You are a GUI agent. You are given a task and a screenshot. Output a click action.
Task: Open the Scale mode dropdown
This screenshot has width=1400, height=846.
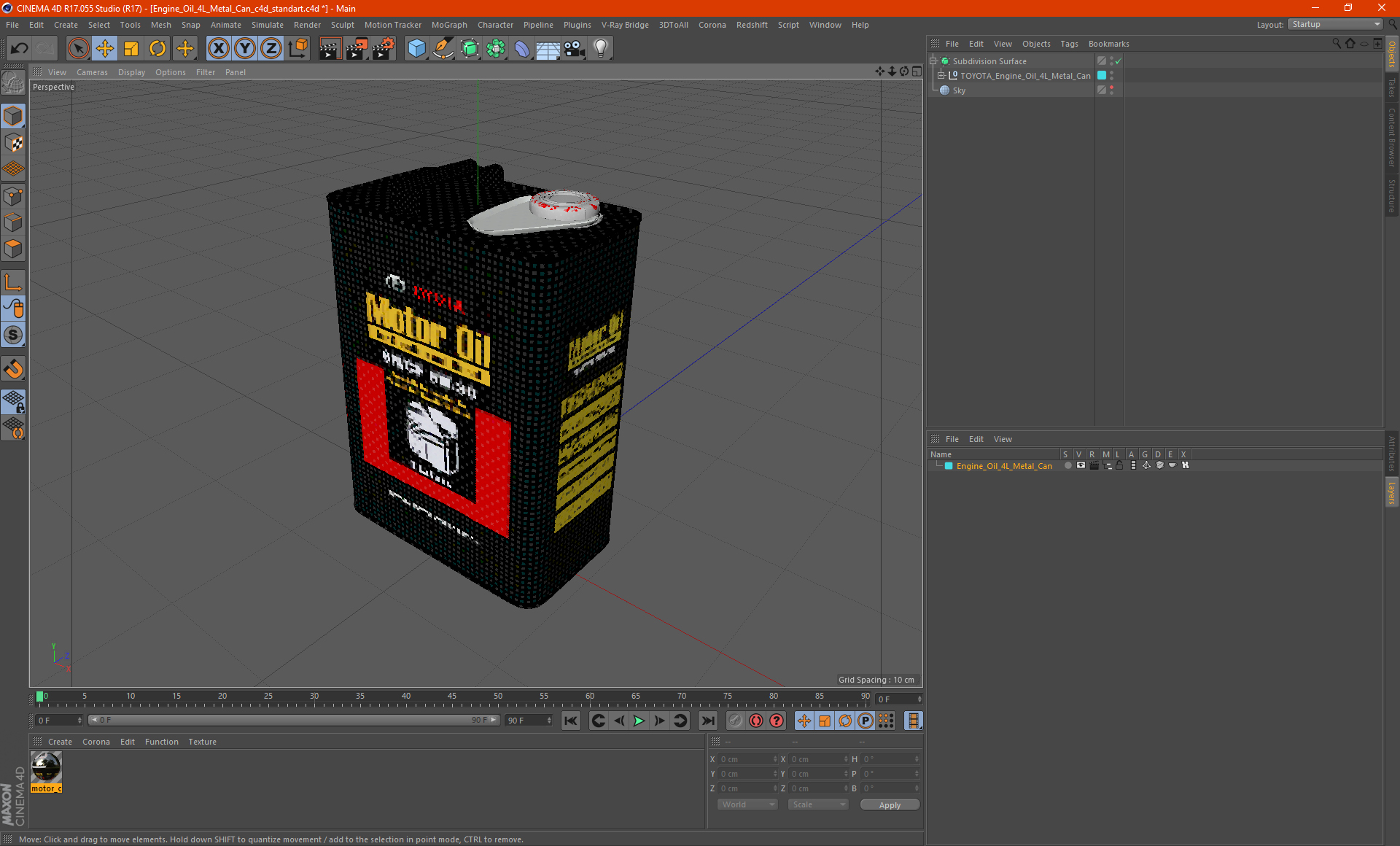[x=818, y=804]
